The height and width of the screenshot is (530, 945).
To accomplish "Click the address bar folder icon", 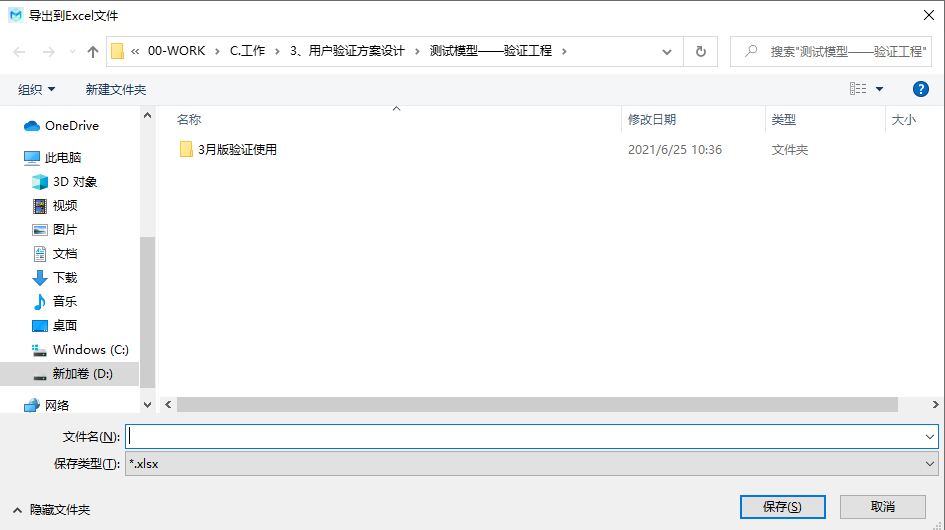I will pos(118,52).
